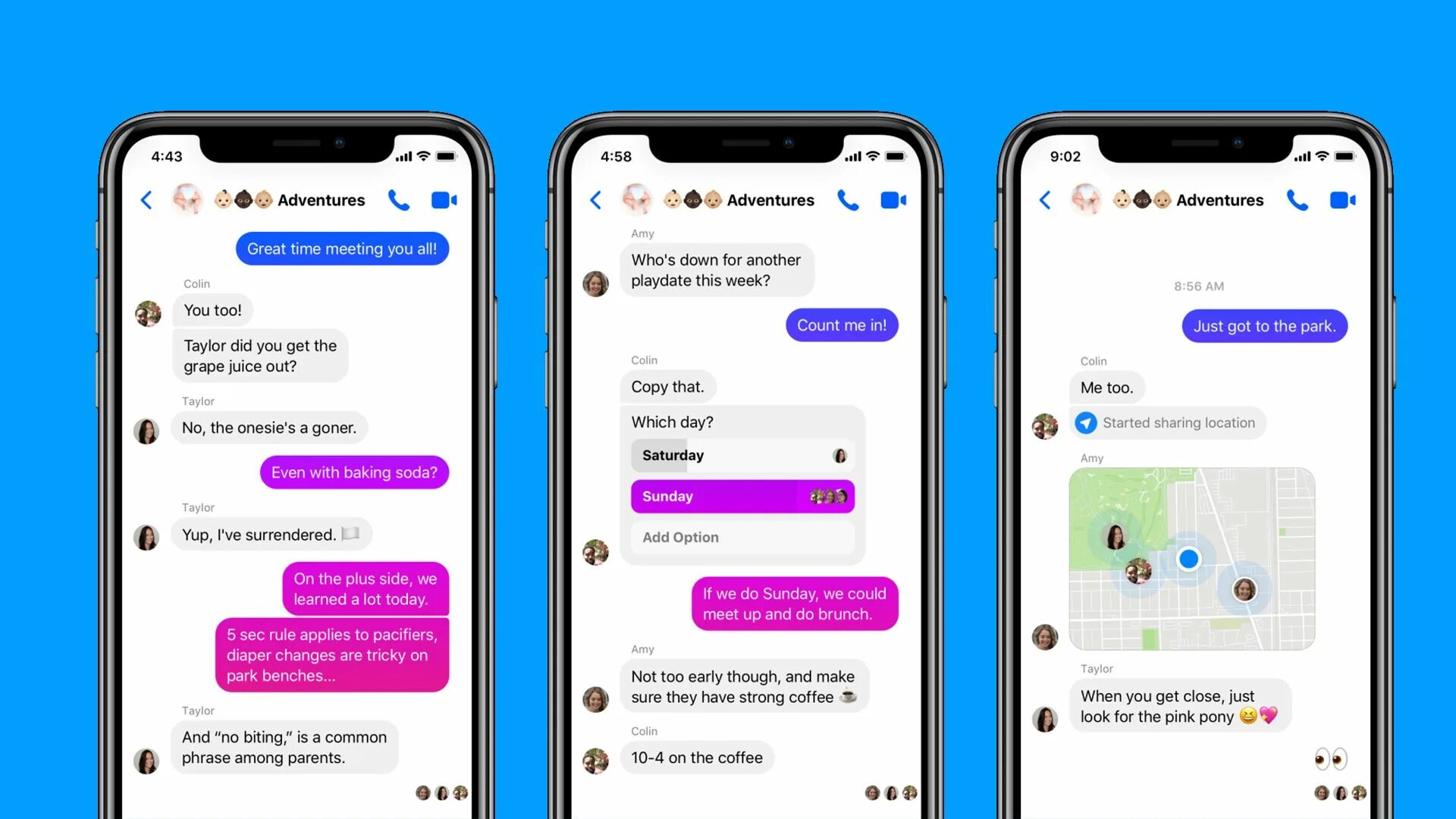
Task: Open Adventures group chat from first phone
Action: (321, 200)
